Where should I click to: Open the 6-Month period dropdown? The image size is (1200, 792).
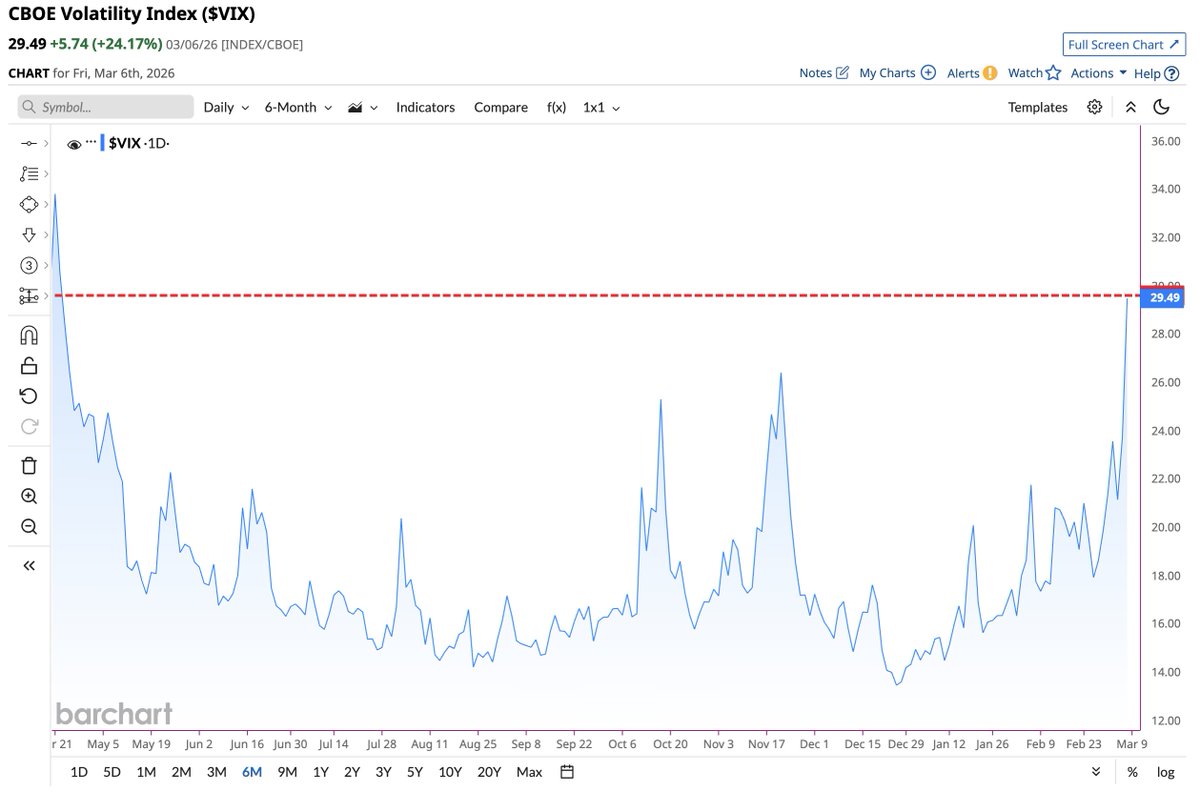point(298,107)
